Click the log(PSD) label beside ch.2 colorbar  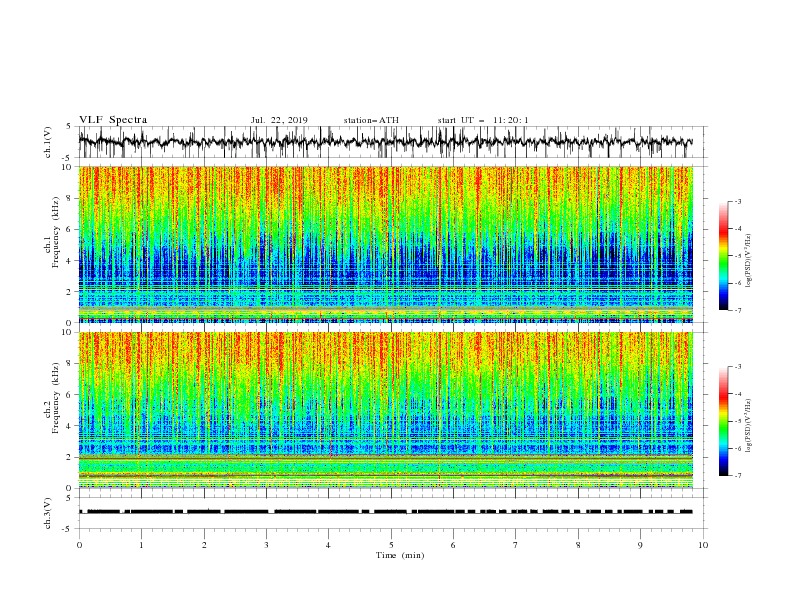point(749,425)
